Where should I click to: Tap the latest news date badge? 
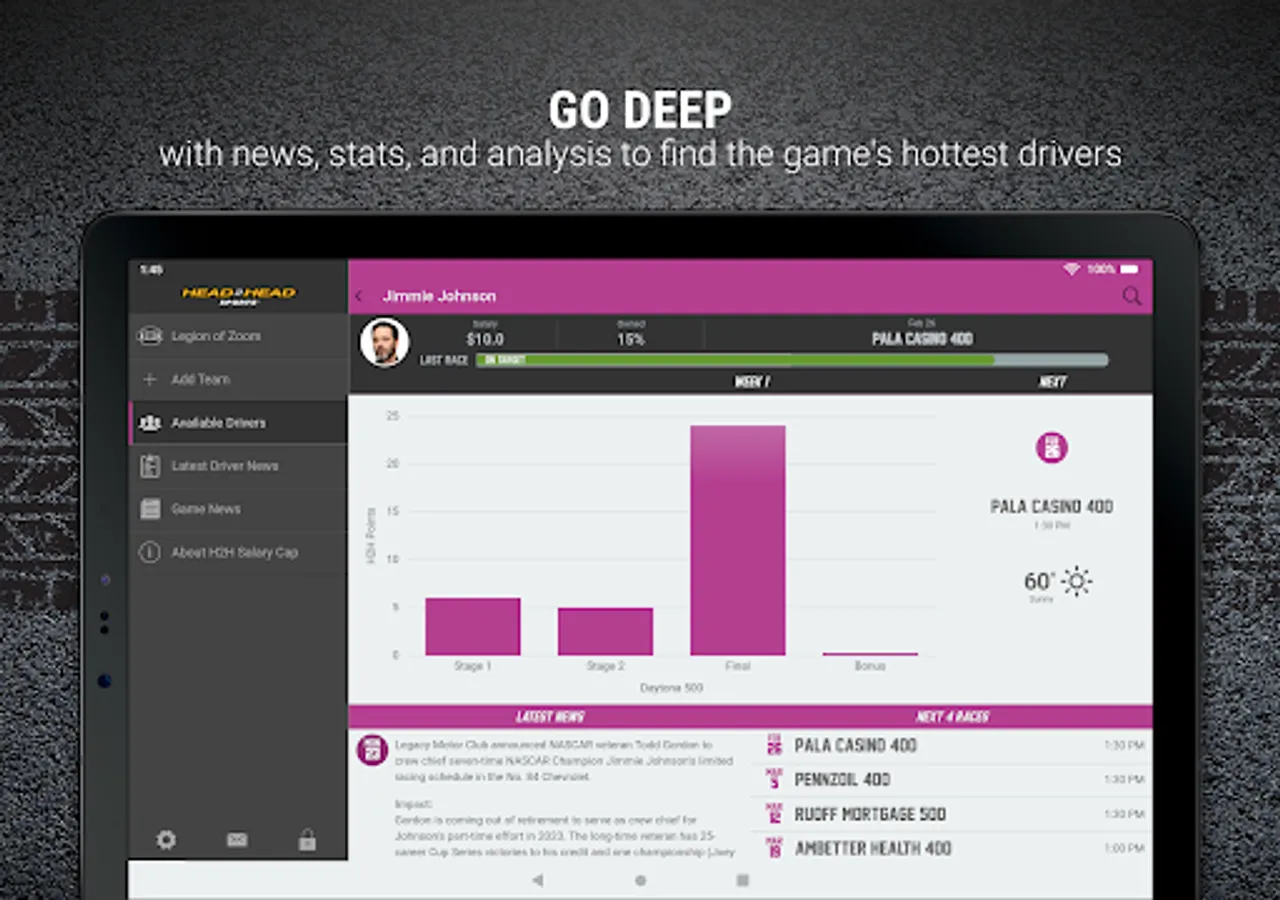click(x=372, y=750)
